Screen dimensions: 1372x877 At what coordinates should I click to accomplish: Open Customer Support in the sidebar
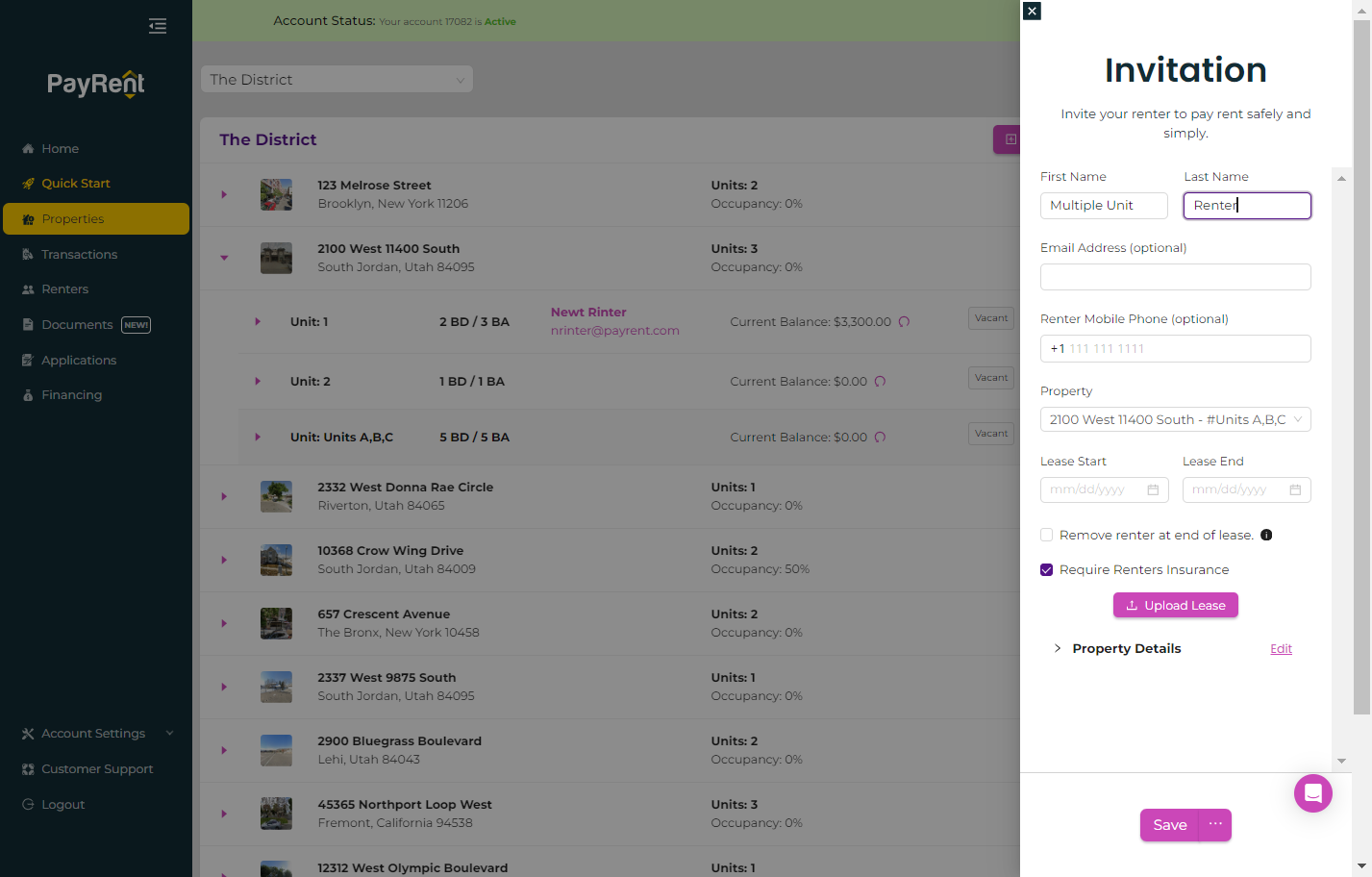[96, 769]
